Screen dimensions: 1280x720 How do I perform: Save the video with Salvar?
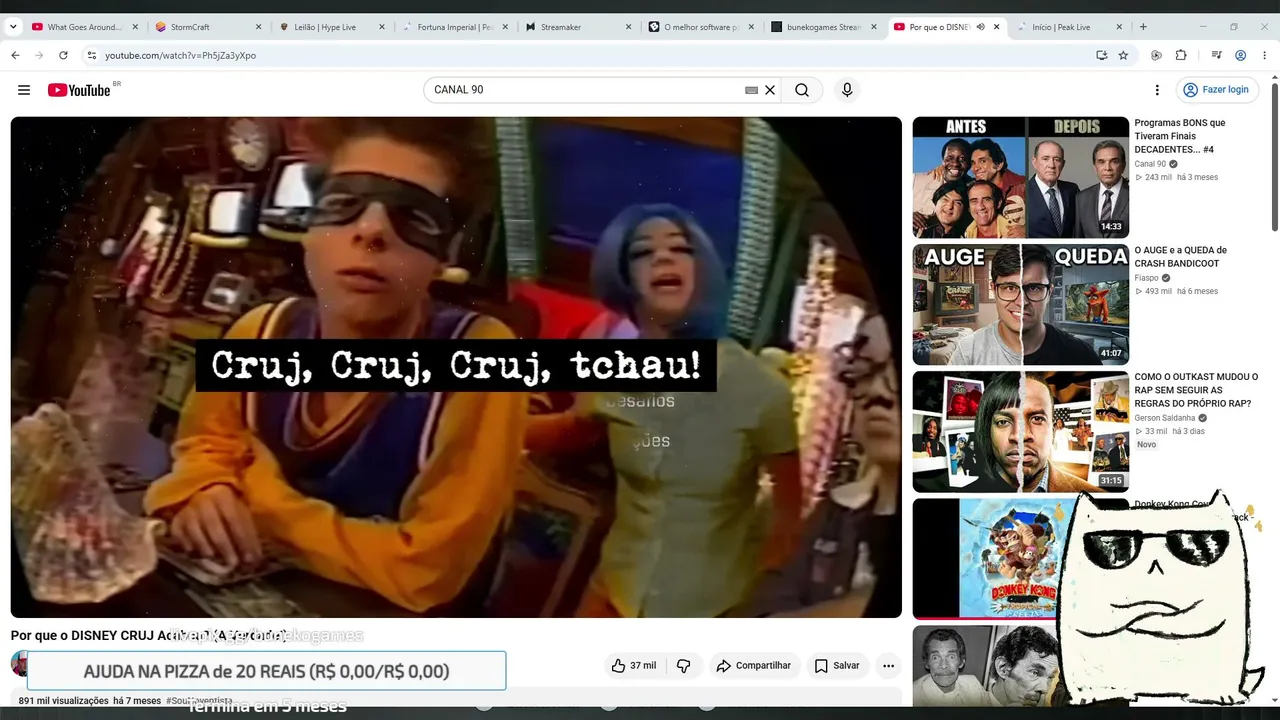tap(837, 666)
